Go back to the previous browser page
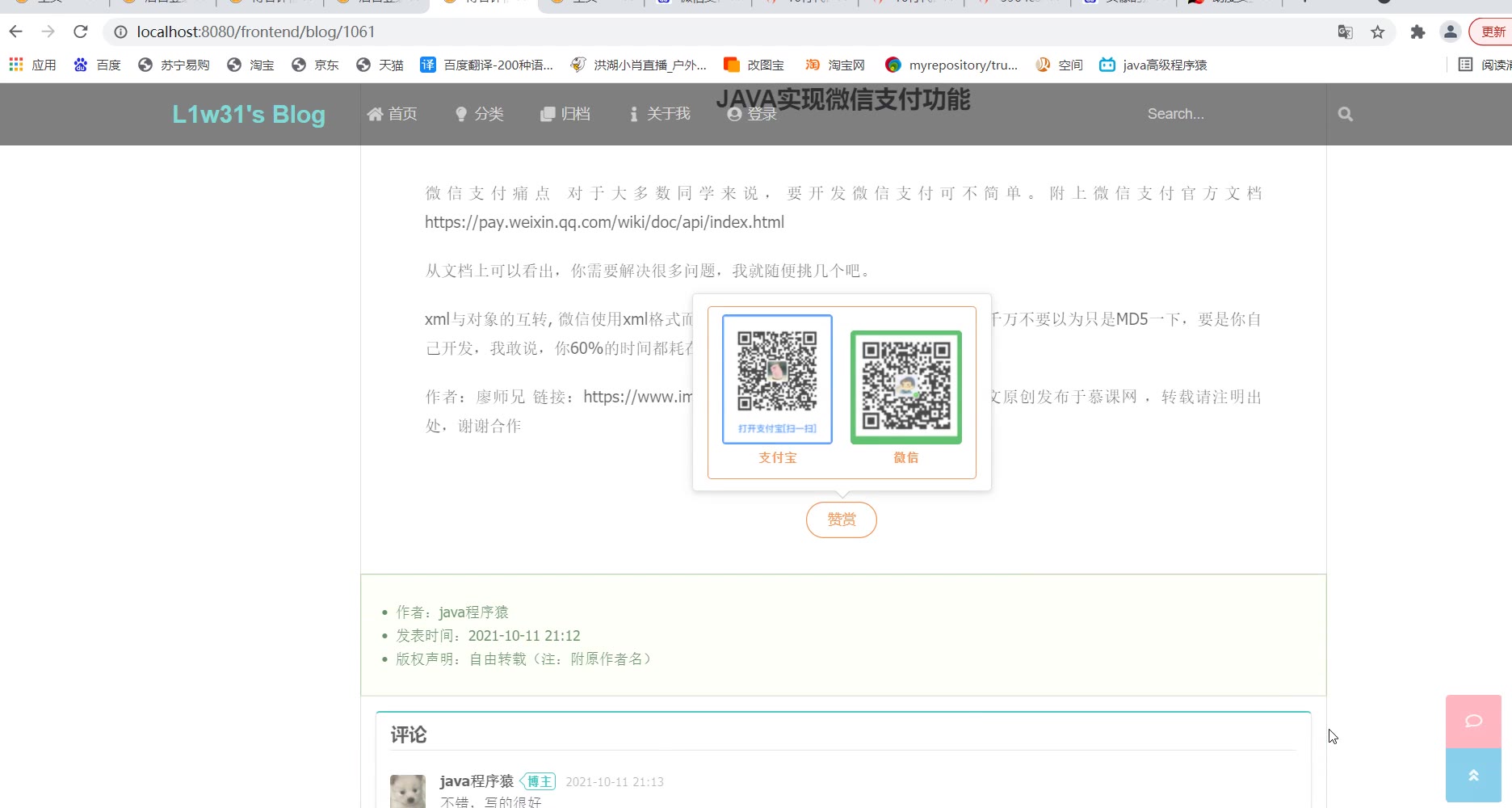This screenshot has height=808, width=1512. pyautogui.click(x=16, y=32)
